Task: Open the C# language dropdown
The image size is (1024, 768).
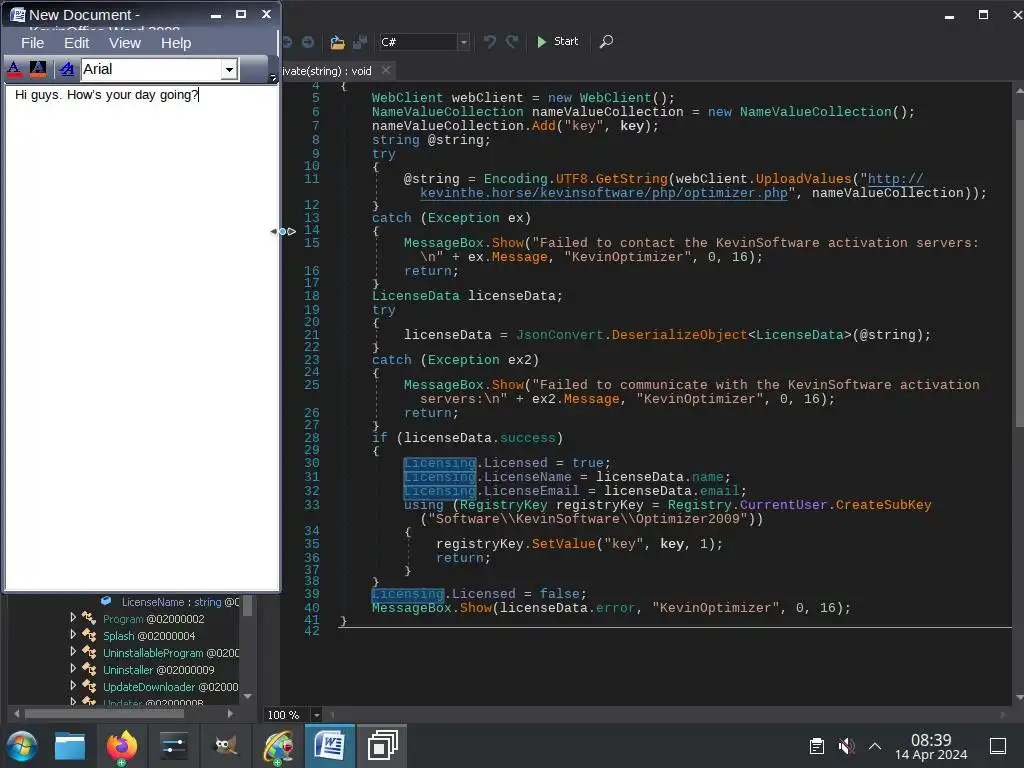Action: [464, 42]
